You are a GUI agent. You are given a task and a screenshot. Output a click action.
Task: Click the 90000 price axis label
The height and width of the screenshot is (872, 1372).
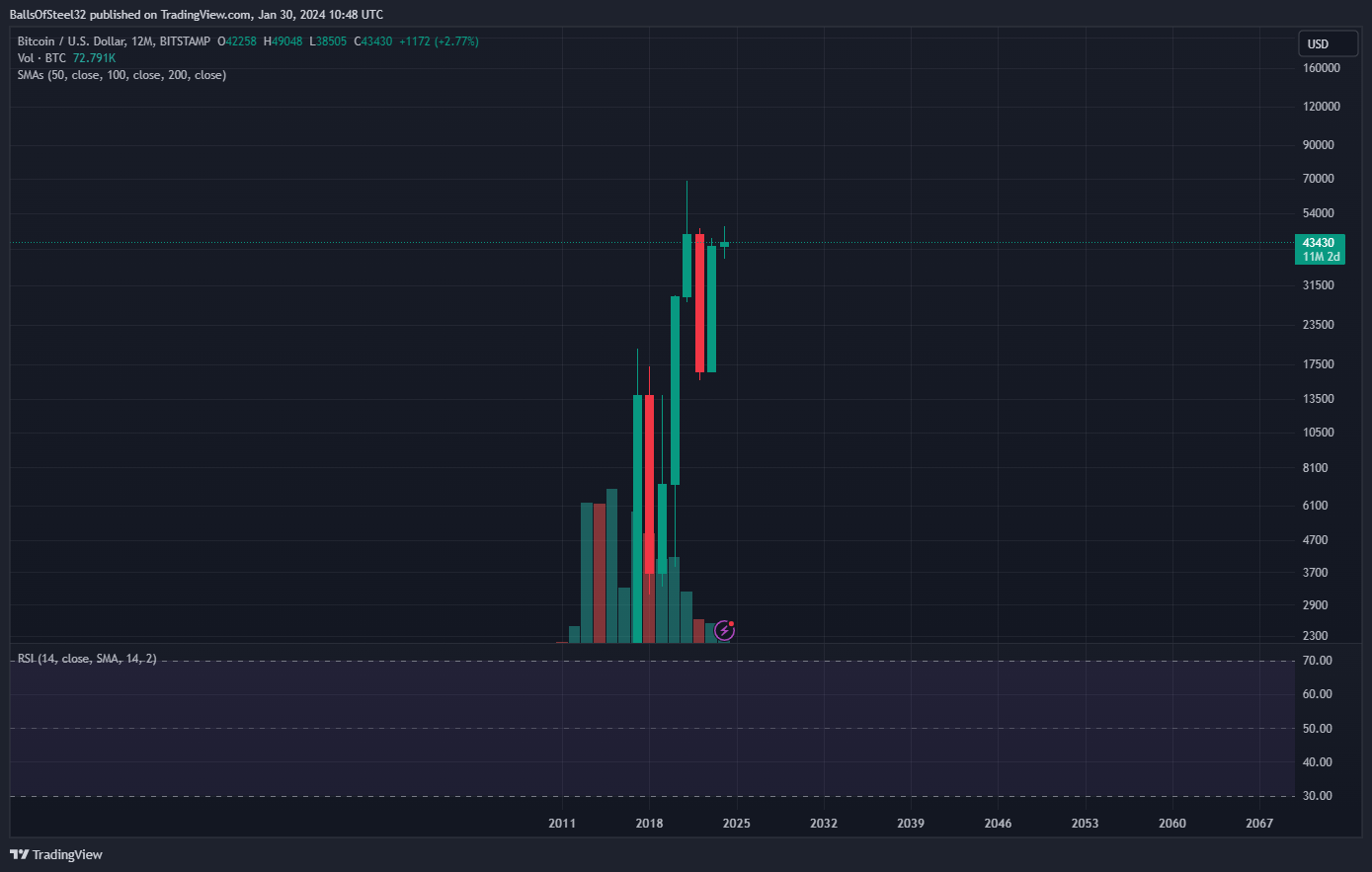(x=1319, y=145)
